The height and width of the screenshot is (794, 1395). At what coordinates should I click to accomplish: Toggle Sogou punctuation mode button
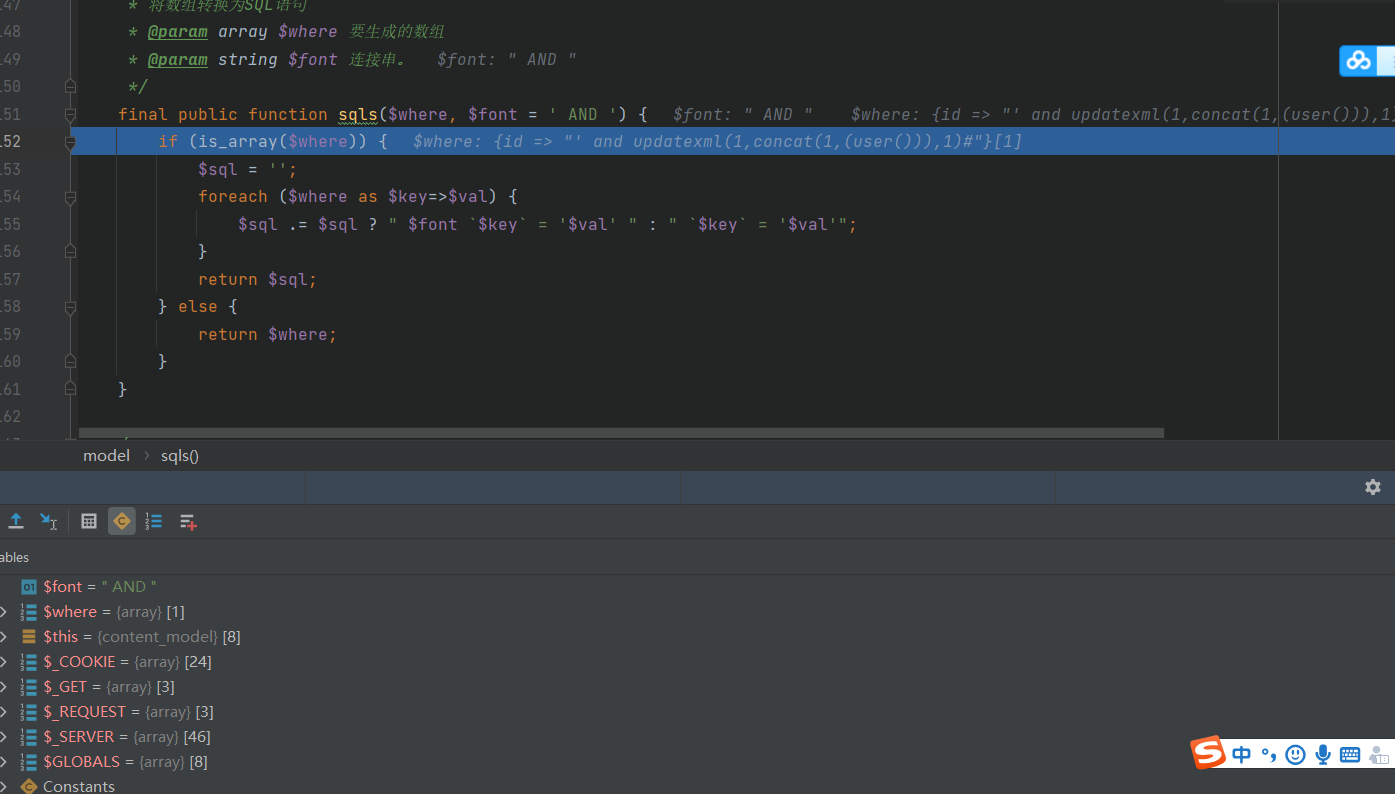click(x=1268, y=755)
